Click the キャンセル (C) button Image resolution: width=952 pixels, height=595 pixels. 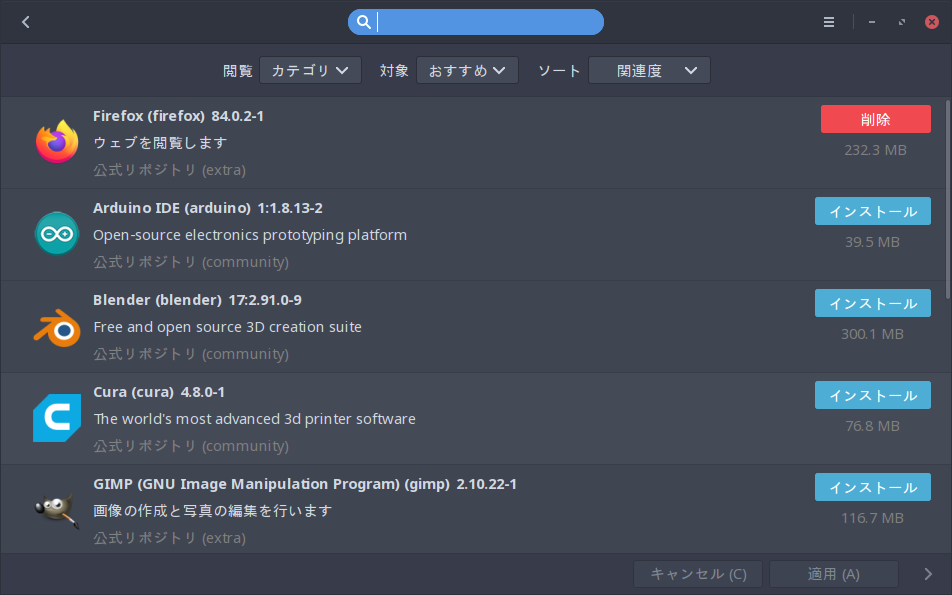click(x=698, y=574)
